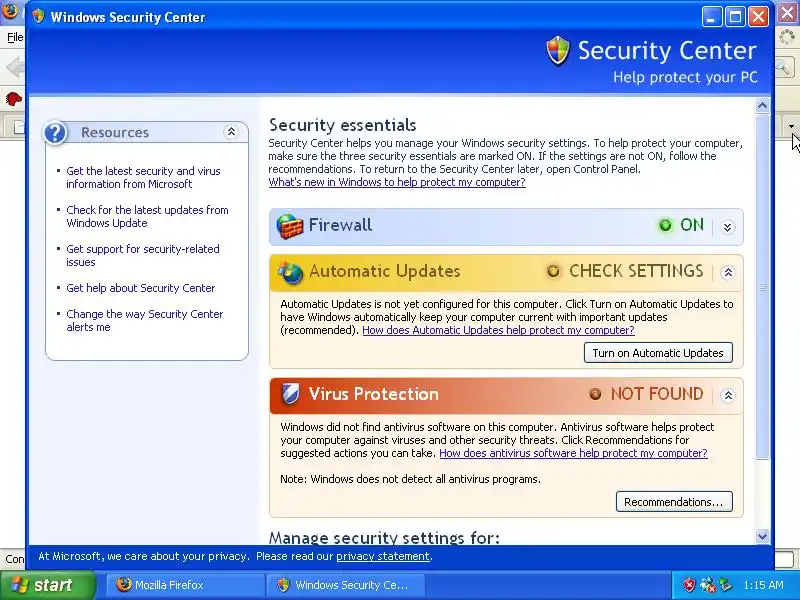Switch to Mozilla Firefox taskbar button
The width and height of the screenshot is (800, 600).
coord(186,585)
